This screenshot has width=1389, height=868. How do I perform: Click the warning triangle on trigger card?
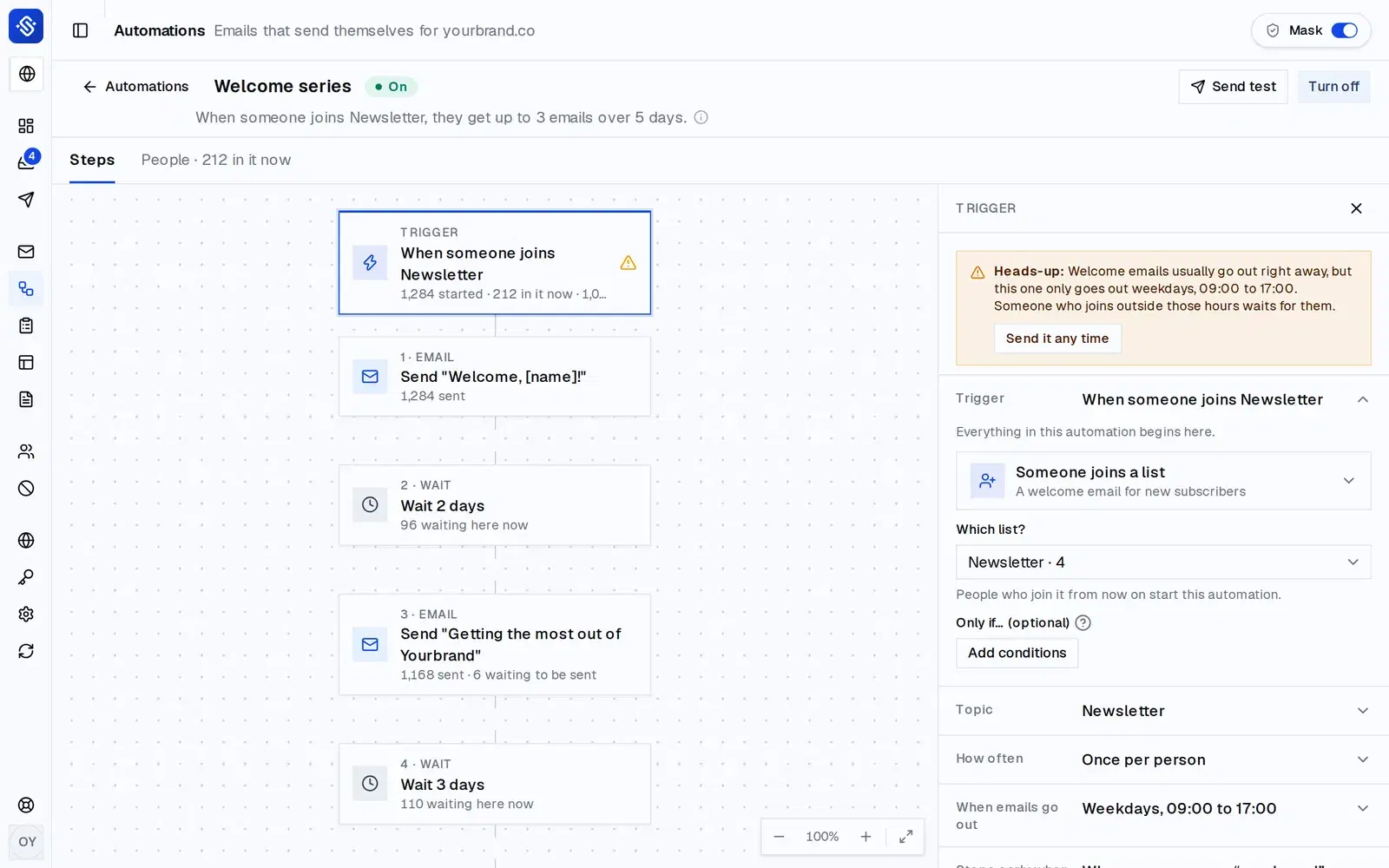click(x=629, y=263)
